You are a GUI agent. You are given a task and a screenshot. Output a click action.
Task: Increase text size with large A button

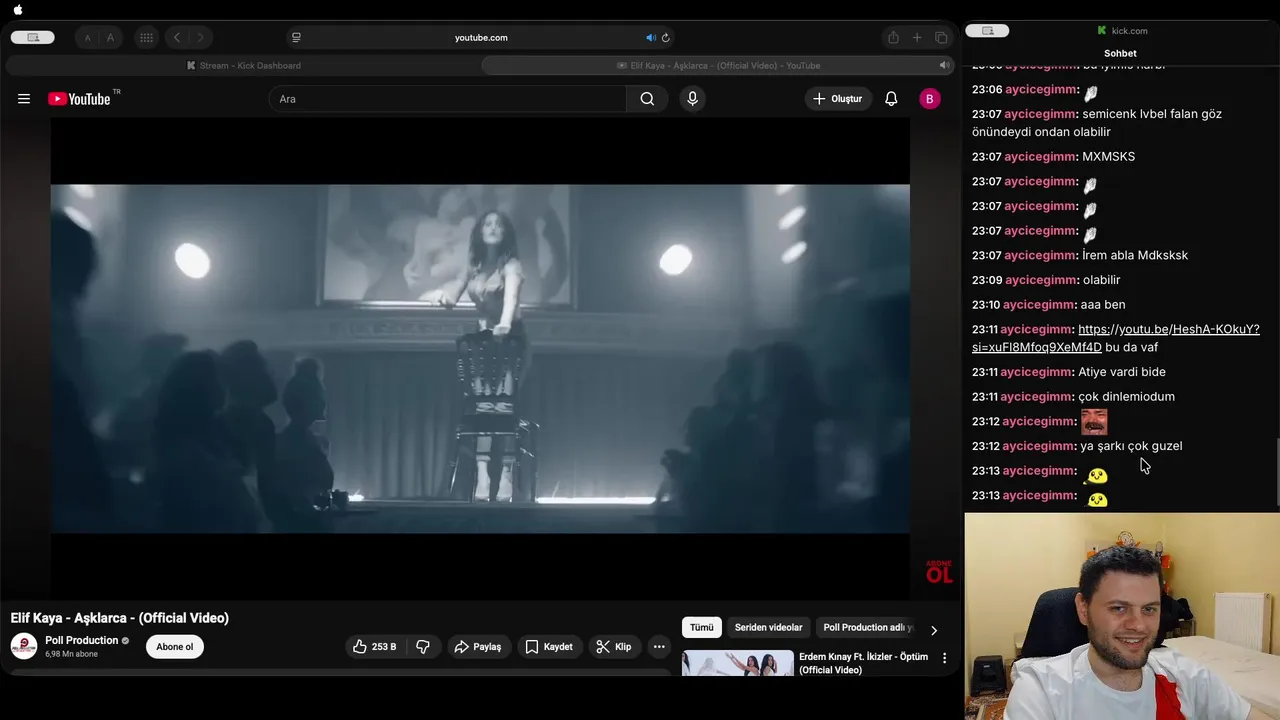tap(110, 38)
